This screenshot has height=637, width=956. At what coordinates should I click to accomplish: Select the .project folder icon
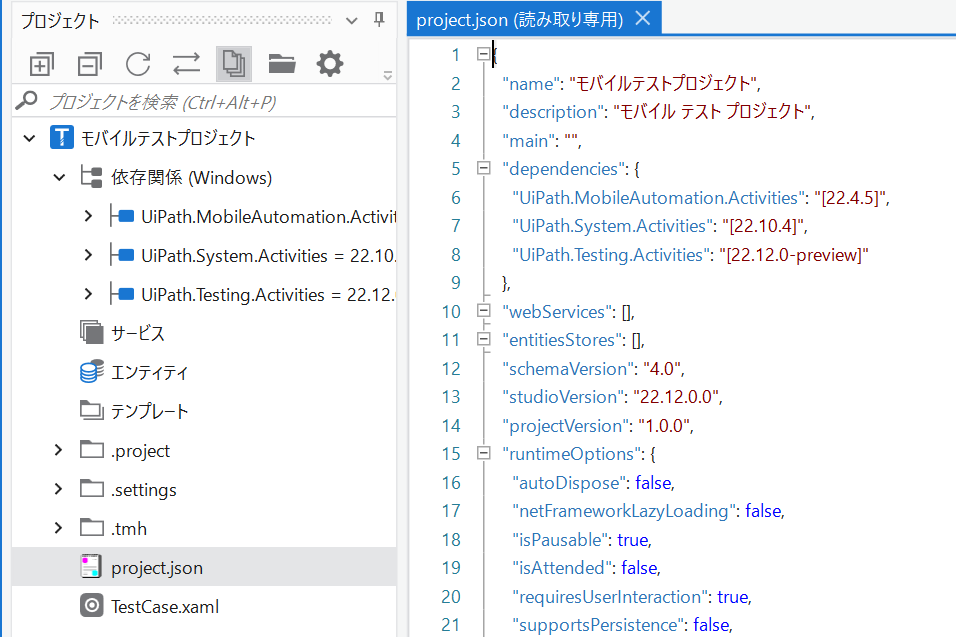click(91, 450)
